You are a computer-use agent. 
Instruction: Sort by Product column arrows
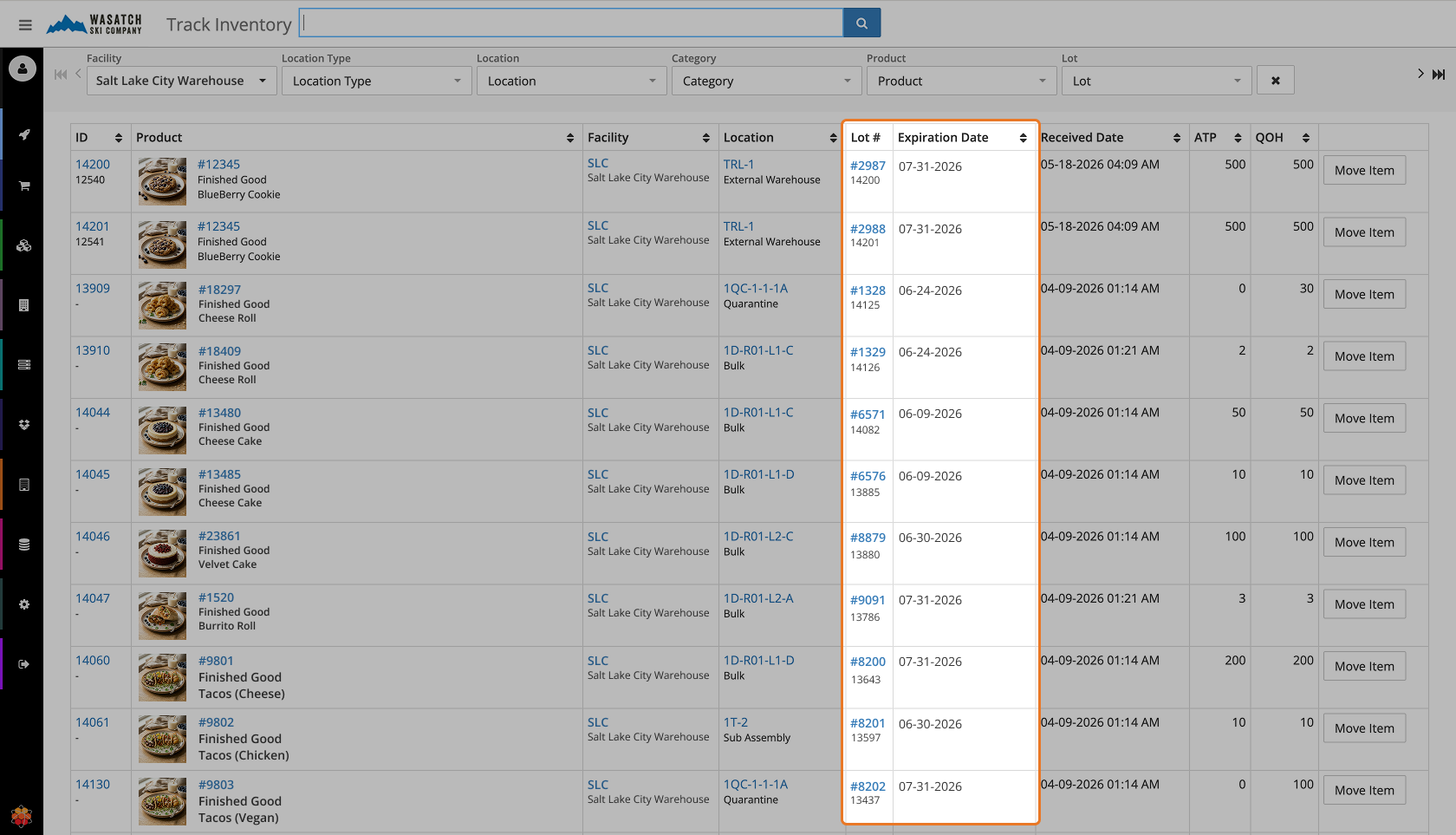tap(570, 138)
